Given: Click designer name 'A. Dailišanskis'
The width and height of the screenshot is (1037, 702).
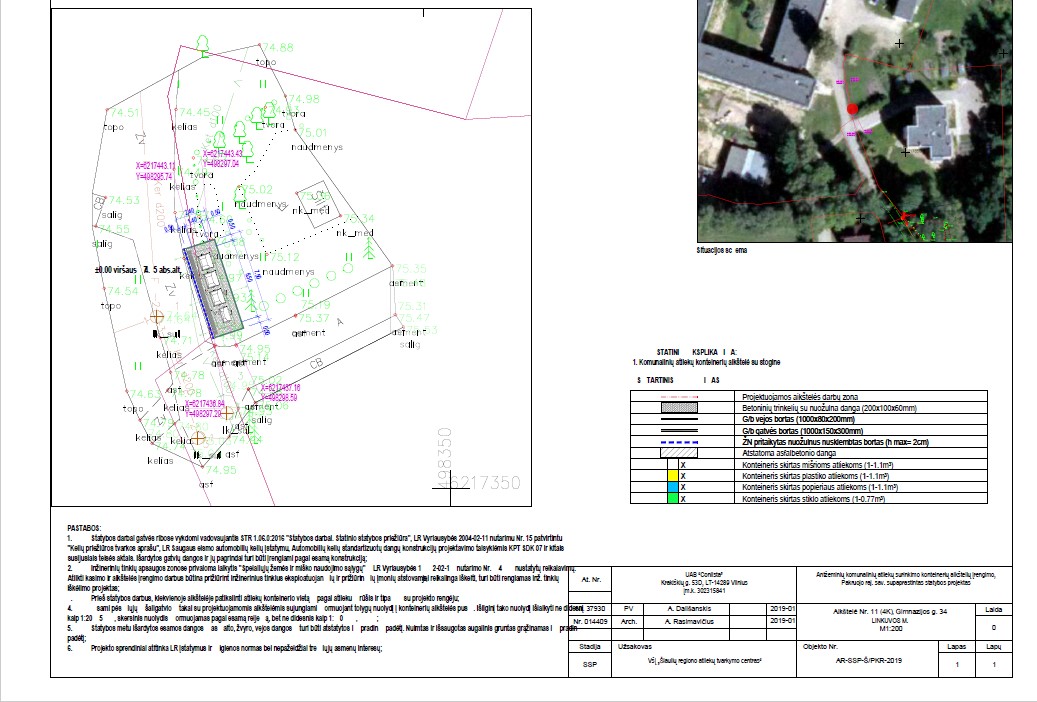Looking at the screenshot, I should pos(690,609).
